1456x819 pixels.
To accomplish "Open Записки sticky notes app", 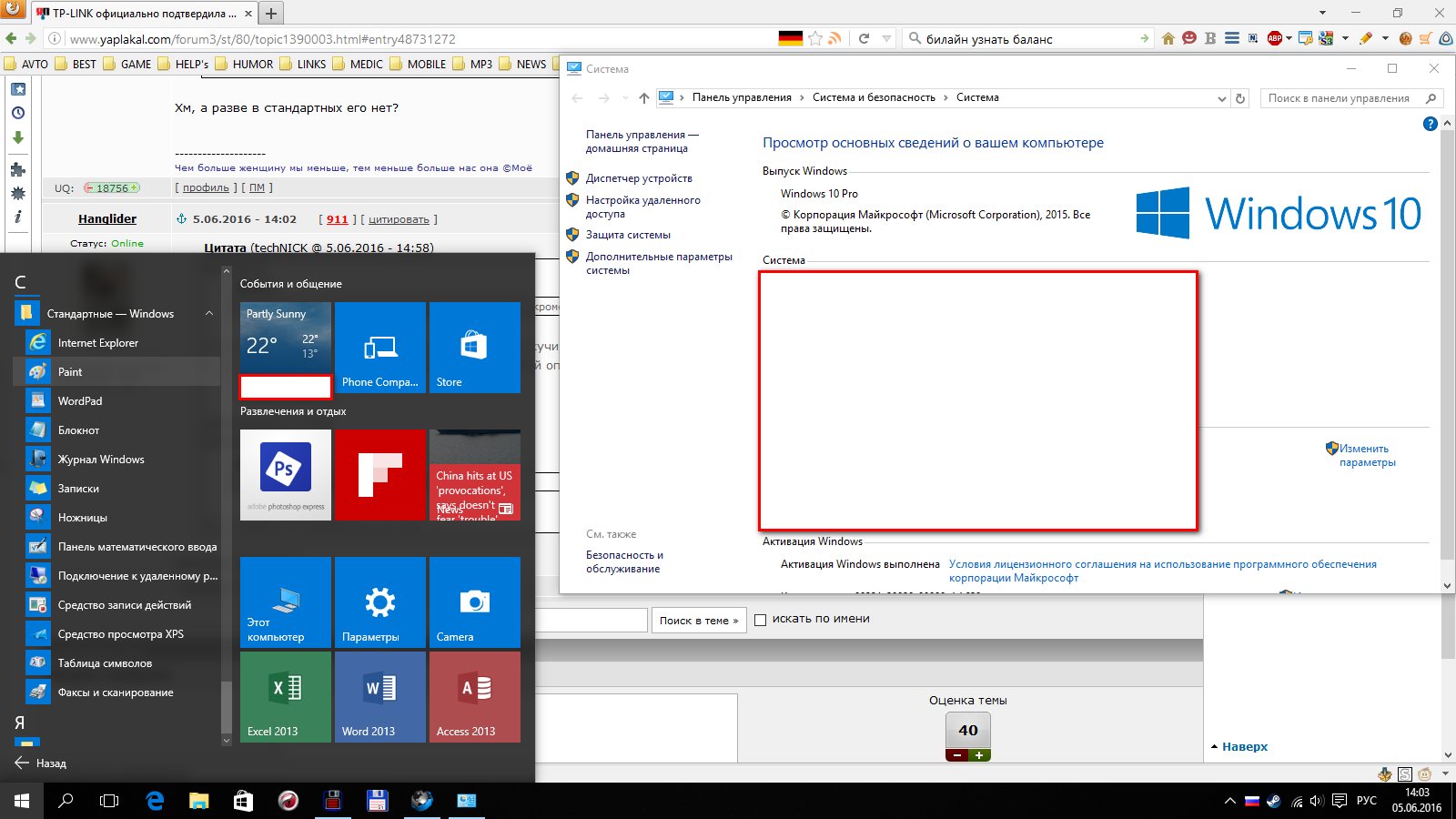I will (x=116, y=488).
